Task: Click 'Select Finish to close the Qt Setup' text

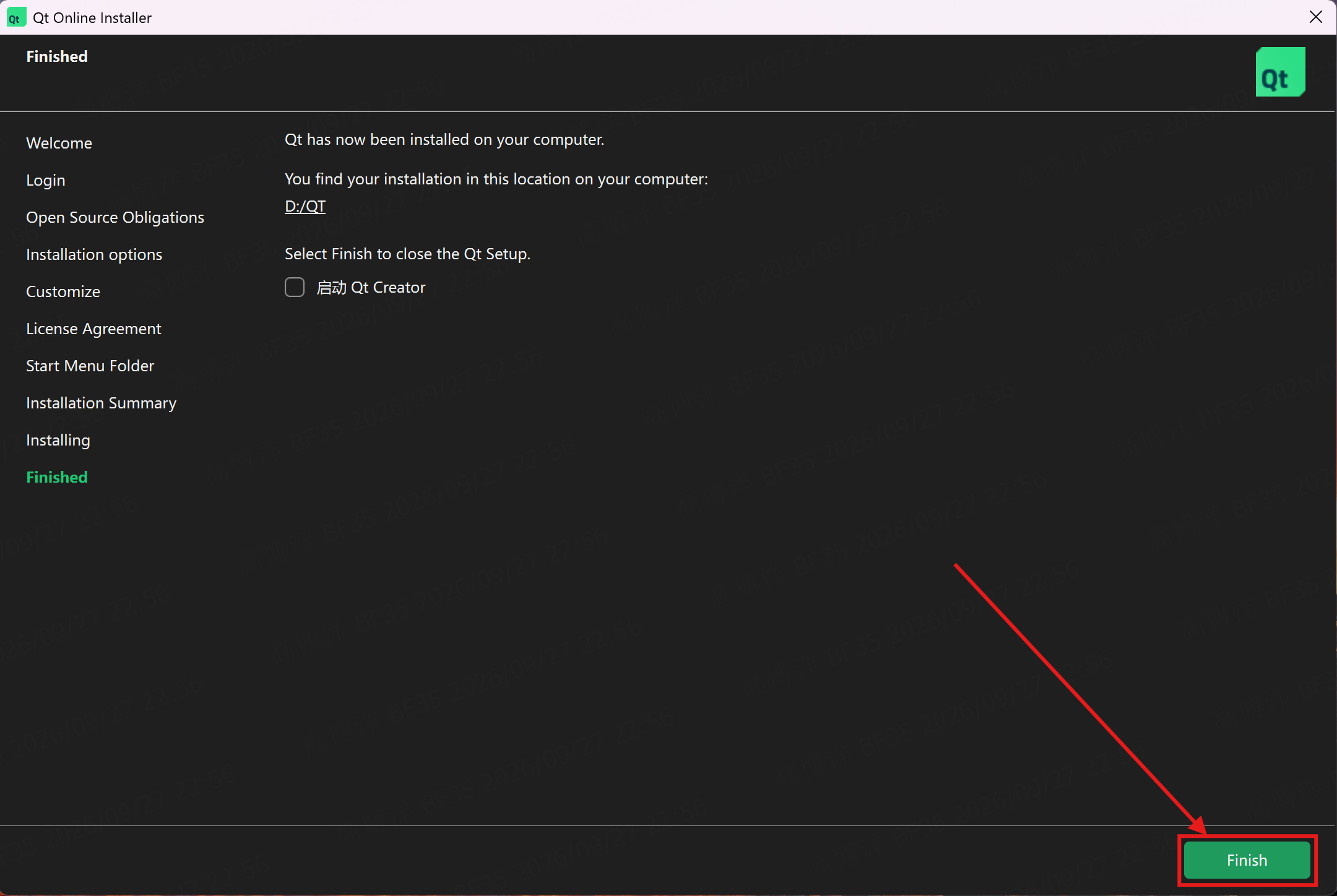Action: (408, 254)
